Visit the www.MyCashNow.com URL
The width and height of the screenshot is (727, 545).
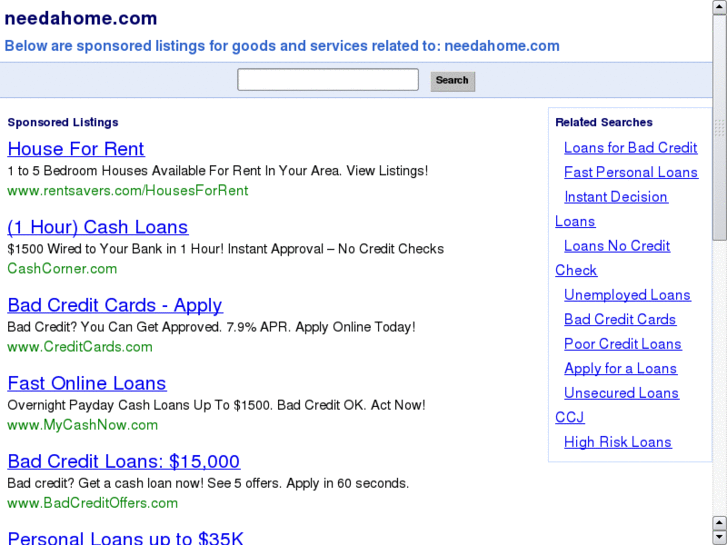click(83, 425)
